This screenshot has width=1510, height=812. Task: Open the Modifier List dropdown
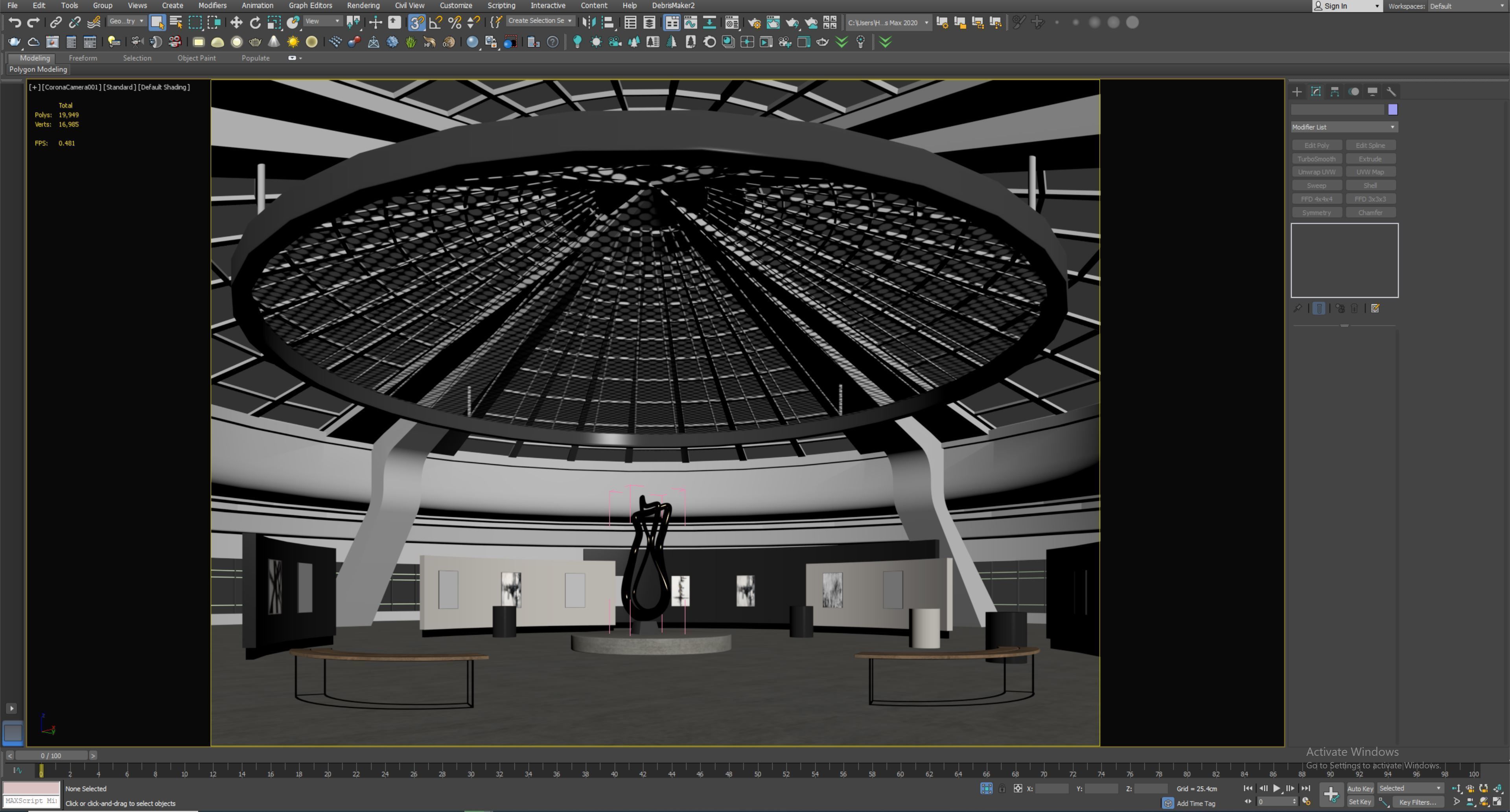coord(1344,127)
